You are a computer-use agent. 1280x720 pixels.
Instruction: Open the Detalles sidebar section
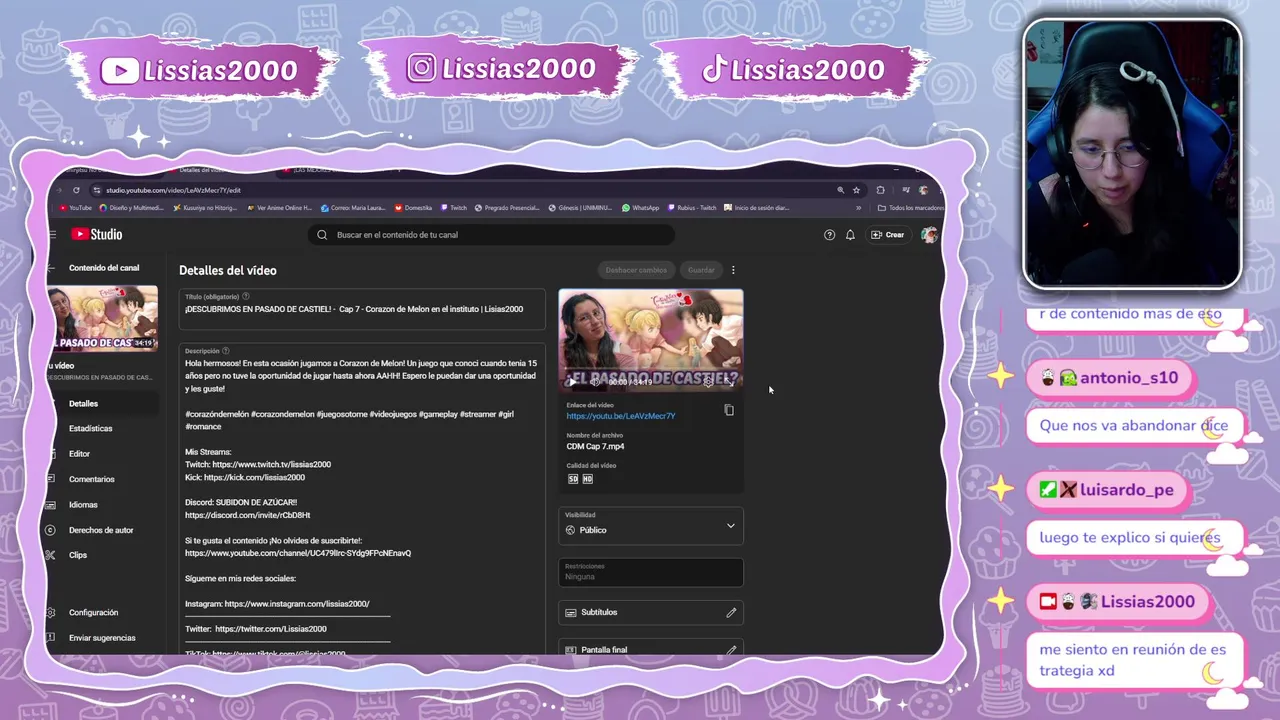(103, 404)
